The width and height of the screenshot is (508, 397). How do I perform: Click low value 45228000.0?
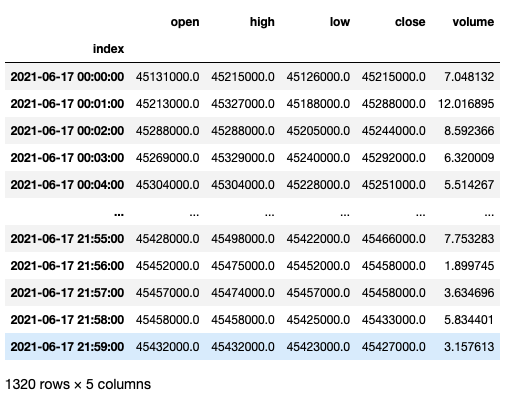[318, 185]
